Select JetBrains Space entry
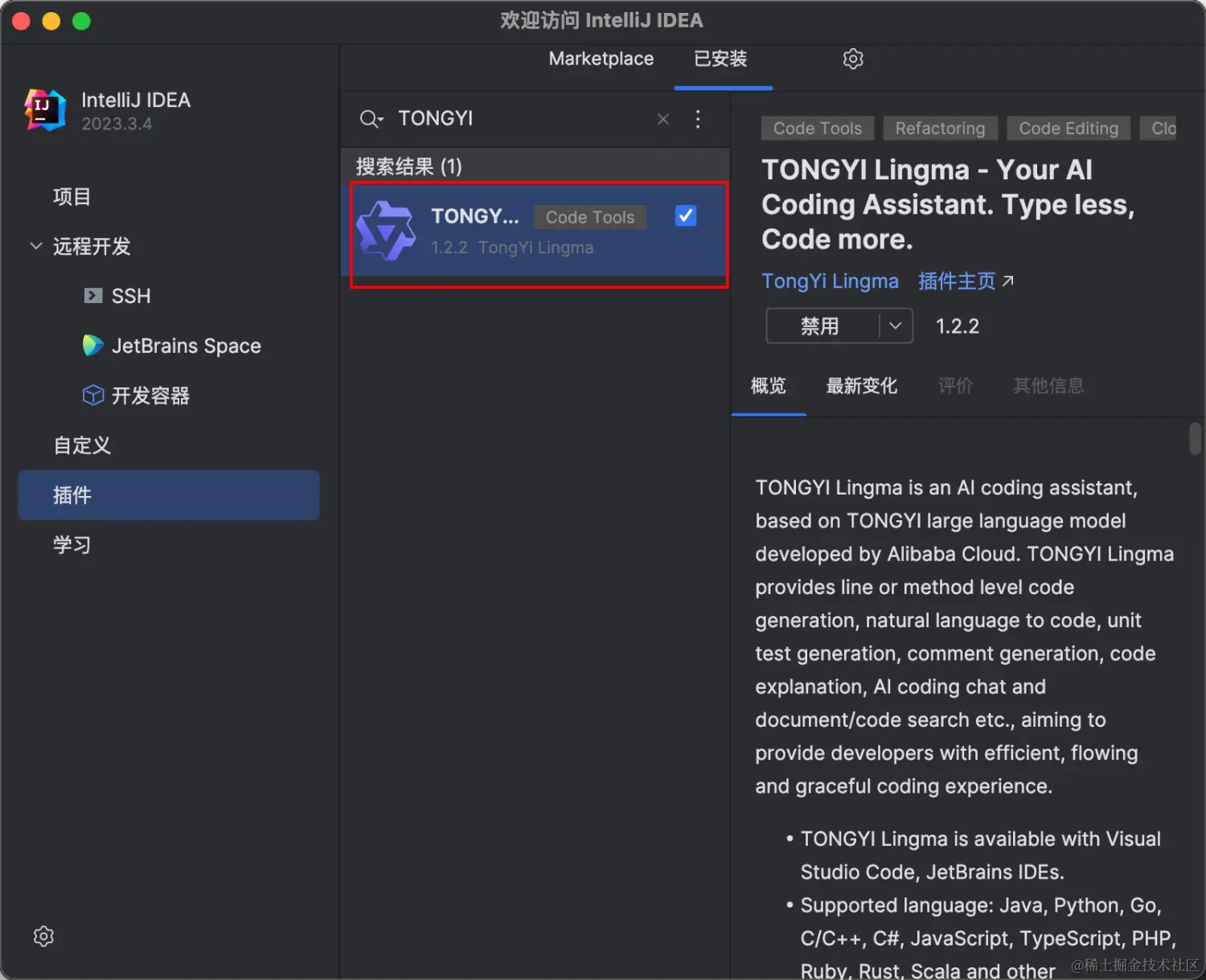The height and width of the screenshot is (980, 1206). (x=187, y=346)
